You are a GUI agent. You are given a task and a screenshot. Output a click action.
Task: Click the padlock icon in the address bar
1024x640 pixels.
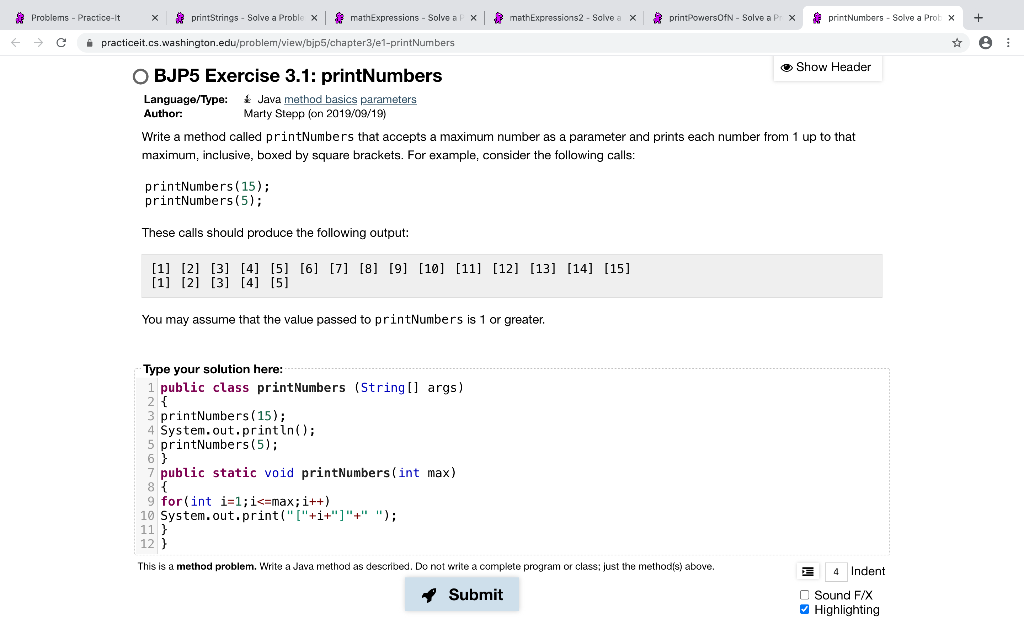pos(90,42)
